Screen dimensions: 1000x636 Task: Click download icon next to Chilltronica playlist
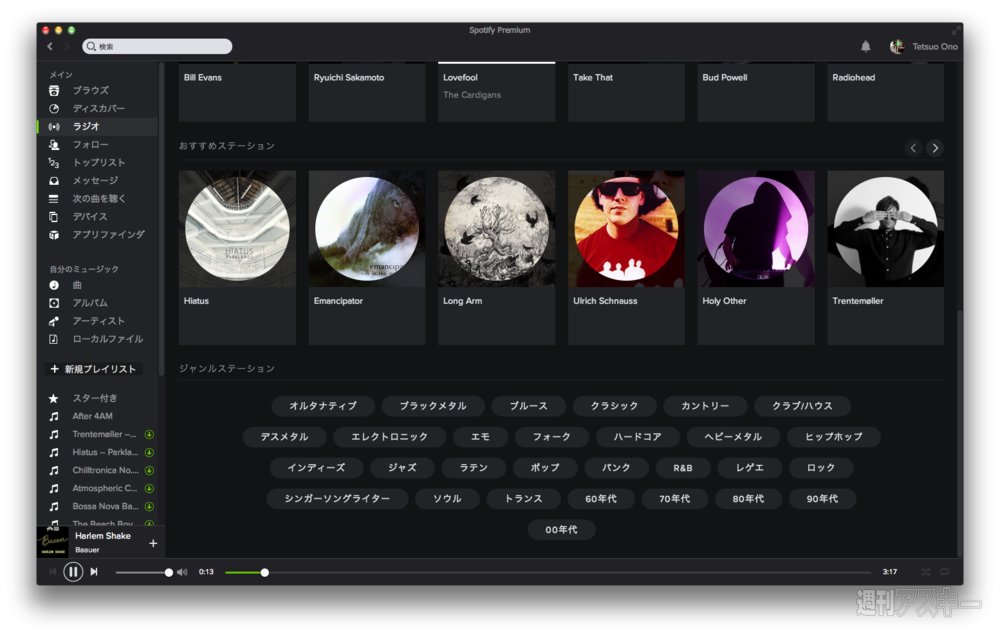tap(149, 470)
